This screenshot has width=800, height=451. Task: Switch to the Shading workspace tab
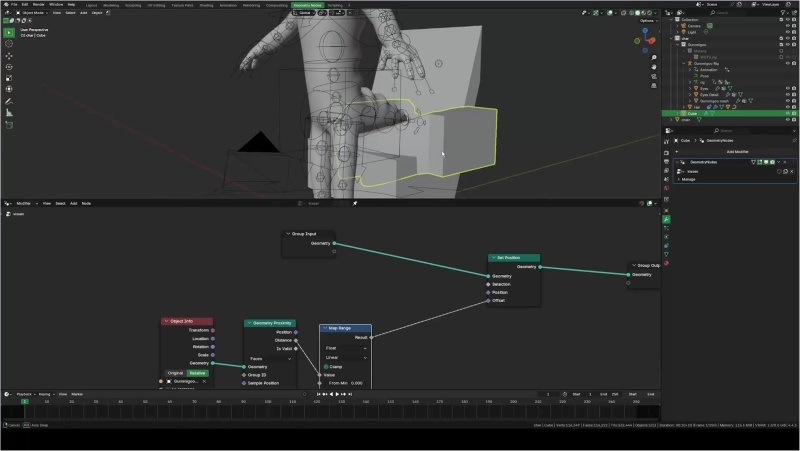[x=207, y=4]
